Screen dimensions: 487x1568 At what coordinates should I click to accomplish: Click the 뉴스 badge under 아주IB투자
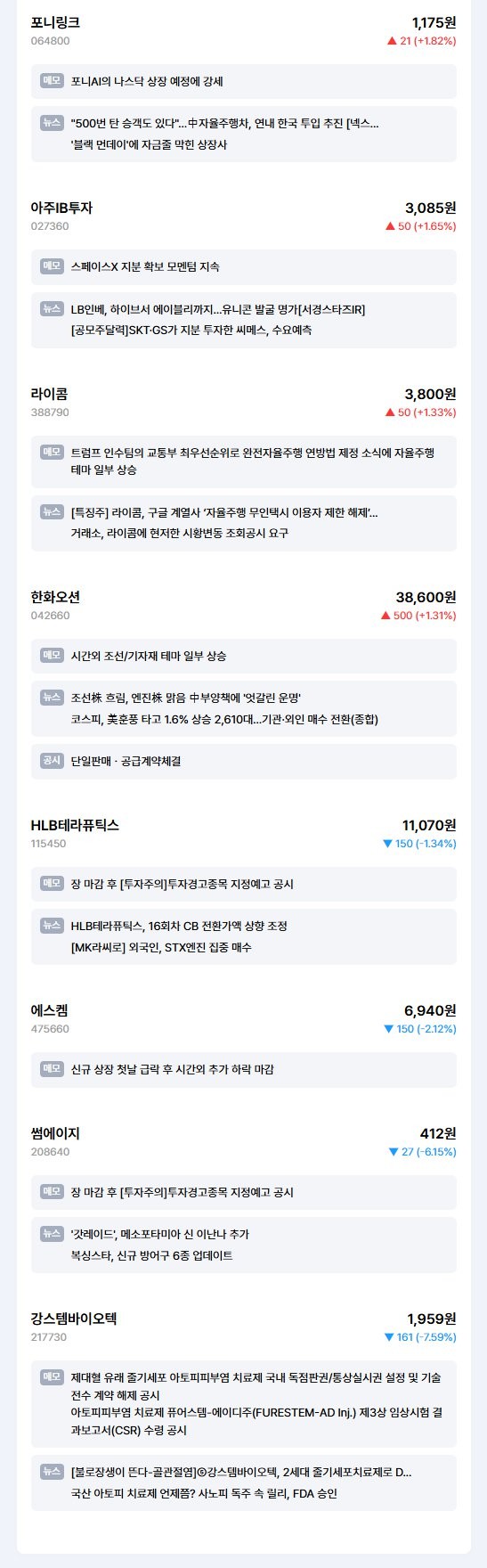coord(52,308)
